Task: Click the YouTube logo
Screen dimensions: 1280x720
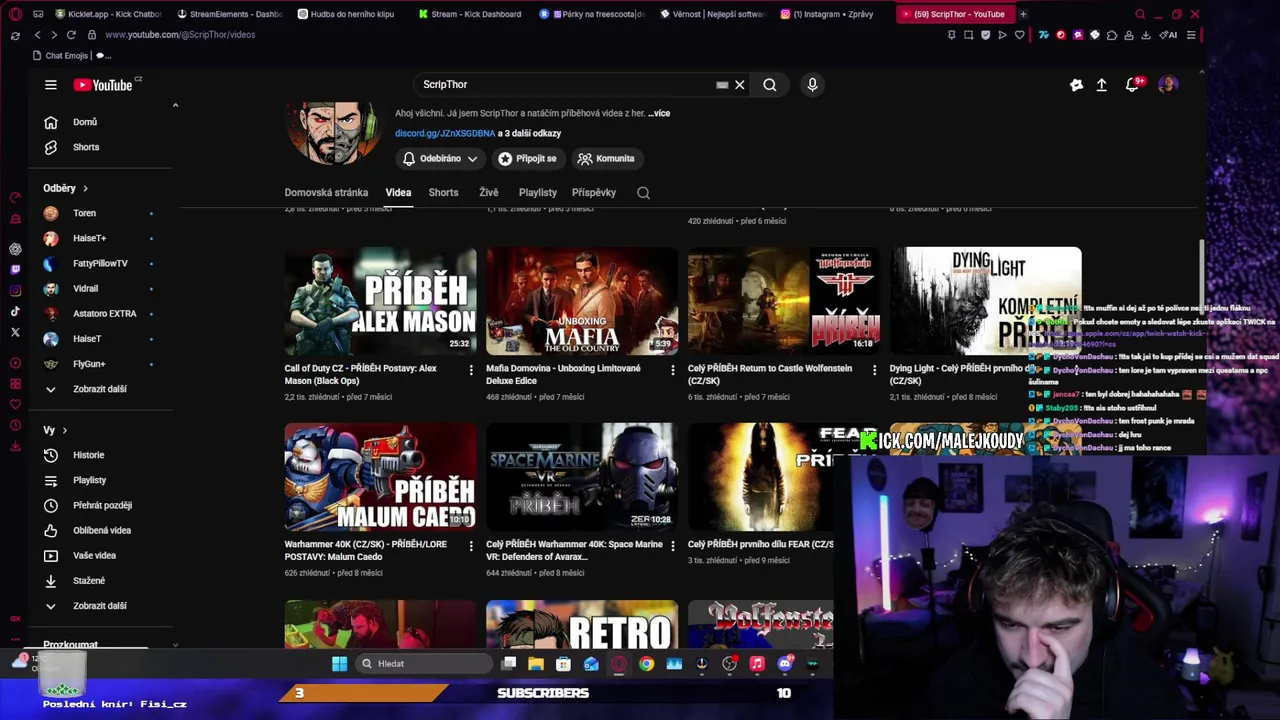Action: (104, 85)
